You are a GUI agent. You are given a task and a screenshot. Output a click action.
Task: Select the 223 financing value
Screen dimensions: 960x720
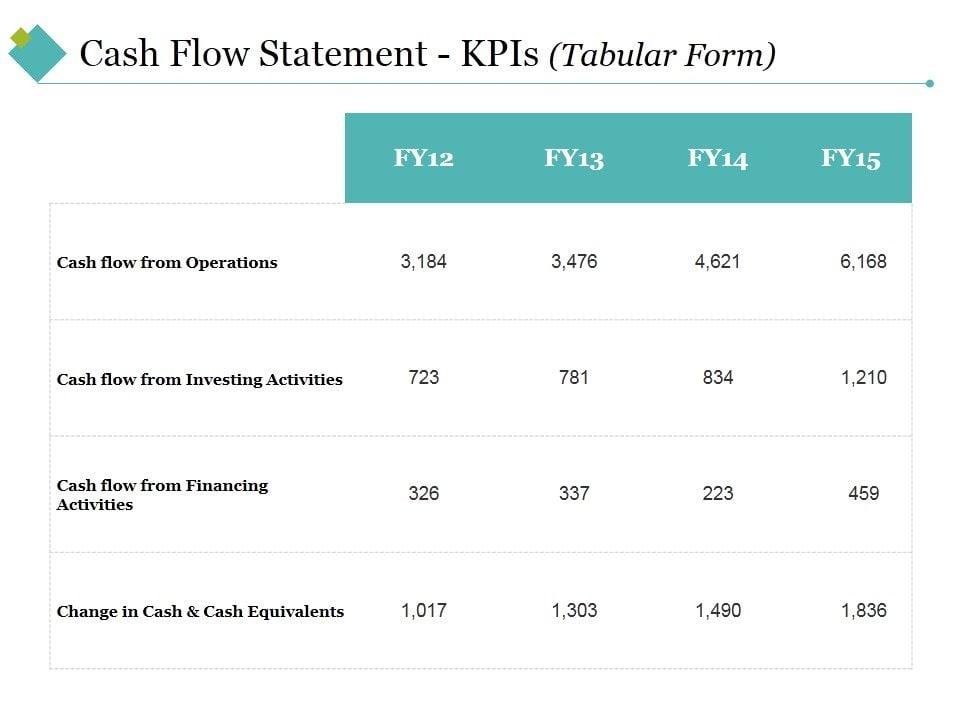(718, 494)
